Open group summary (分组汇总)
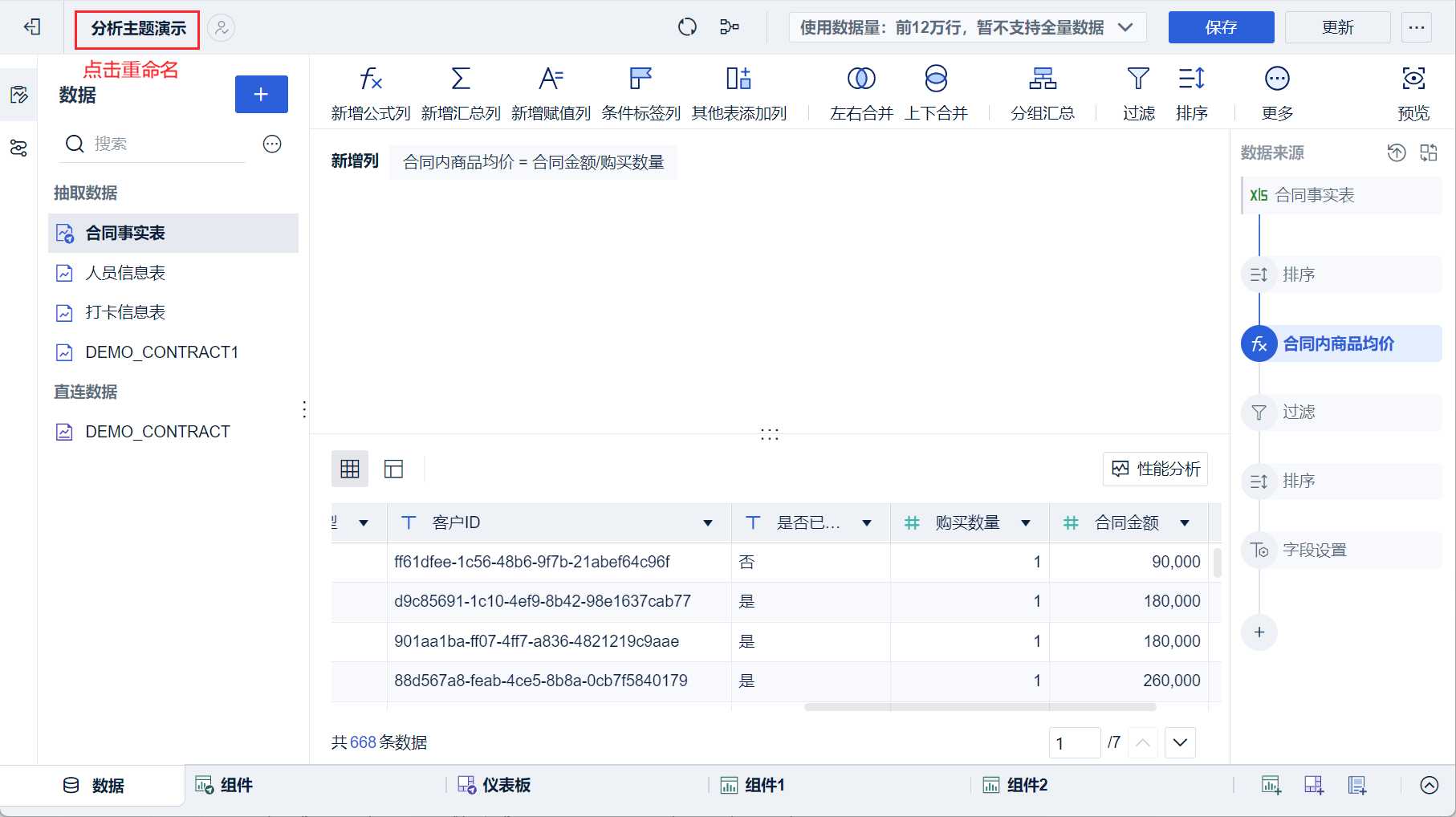1456x817 pixels. click(1043, 94)
